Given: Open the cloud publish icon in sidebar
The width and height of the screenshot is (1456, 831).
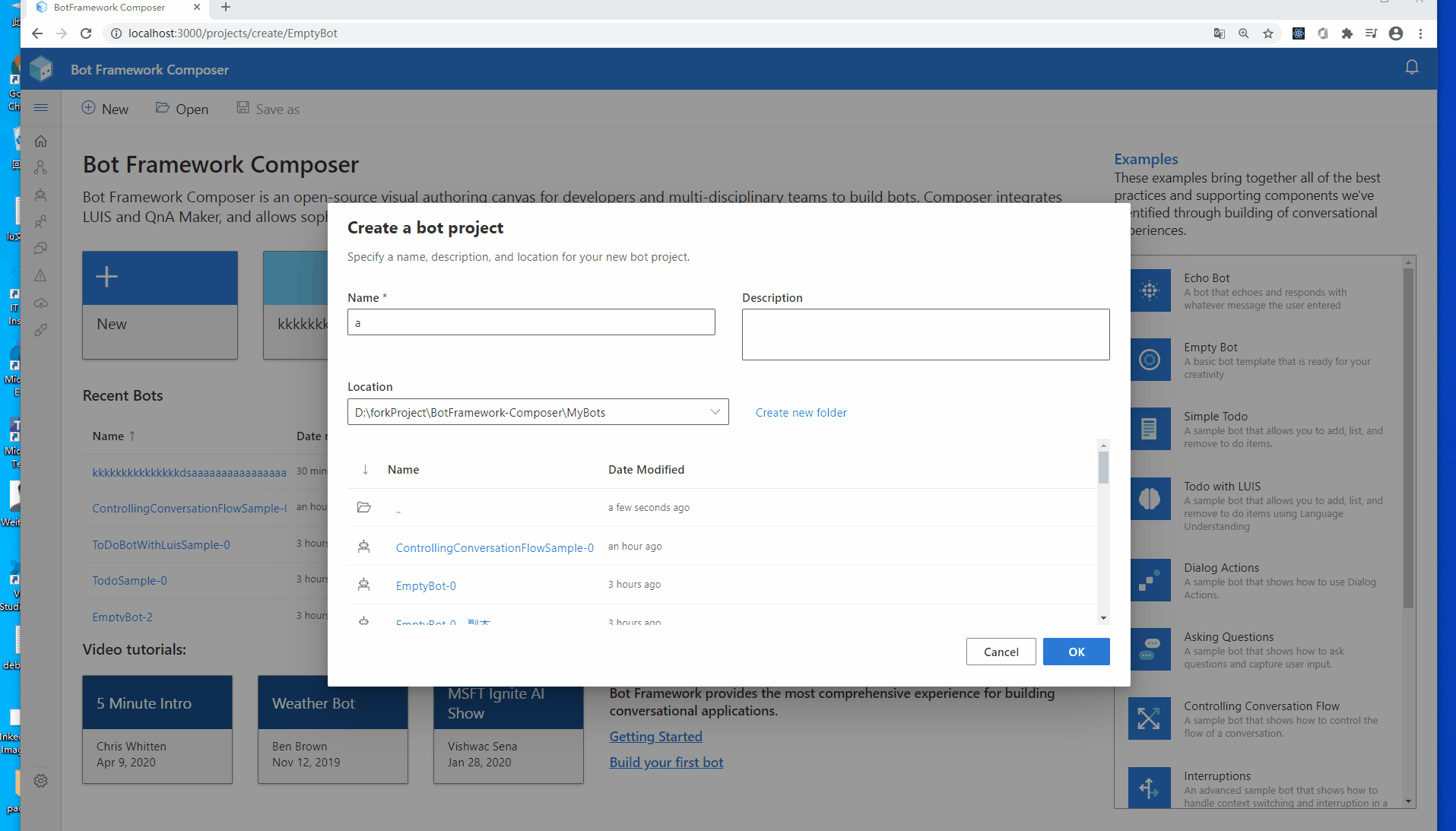Looking at the screenshot, I should click(x=41, y=303).
